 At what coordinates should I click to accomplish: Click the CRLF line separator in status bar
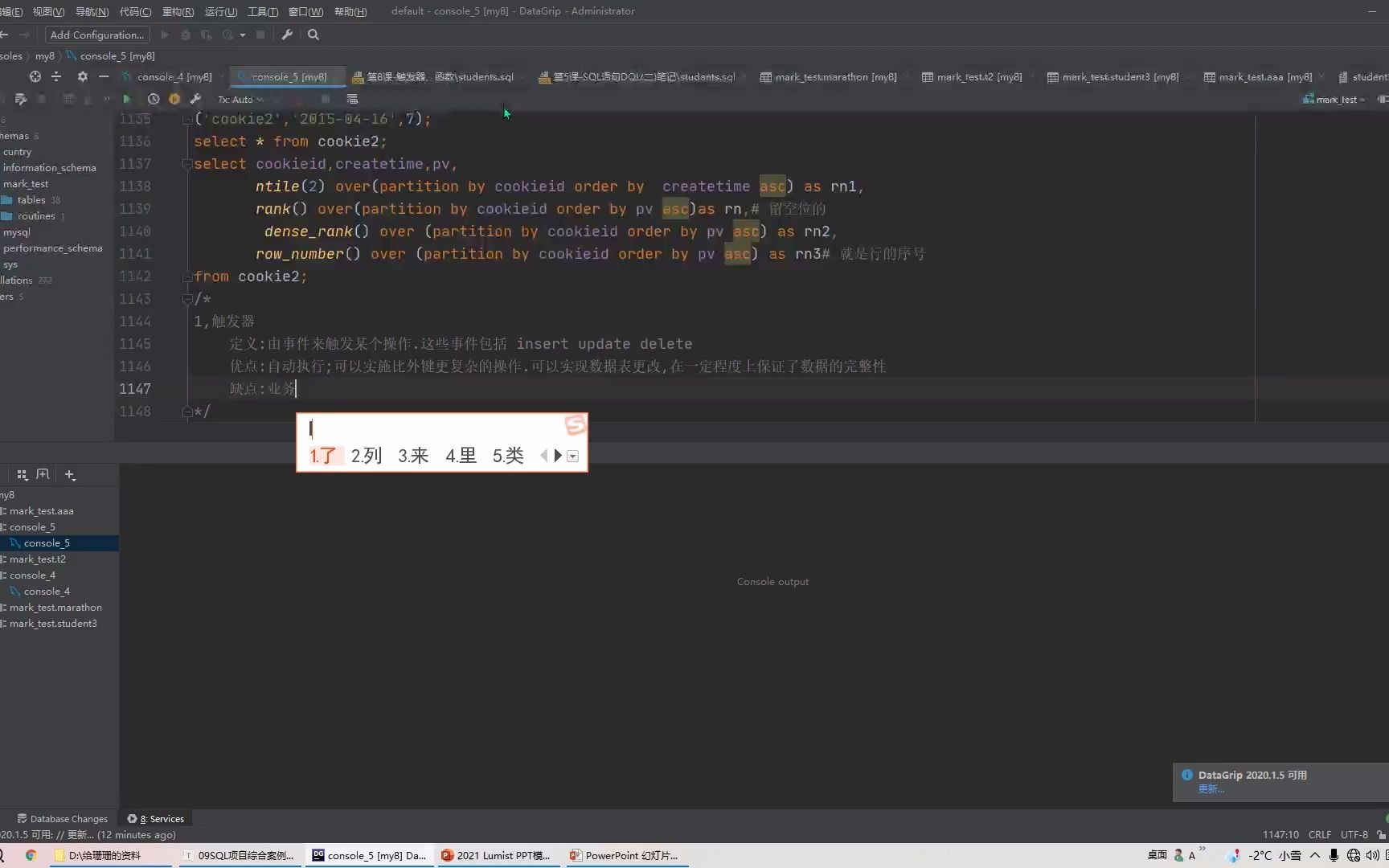pyautogui.click(x=1320, y=834)
